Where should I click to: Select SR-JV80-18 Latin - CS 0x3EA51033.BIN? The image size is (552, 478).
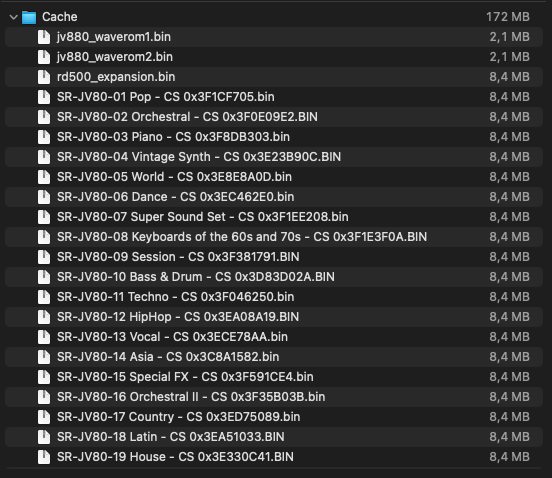pos(171,437)
